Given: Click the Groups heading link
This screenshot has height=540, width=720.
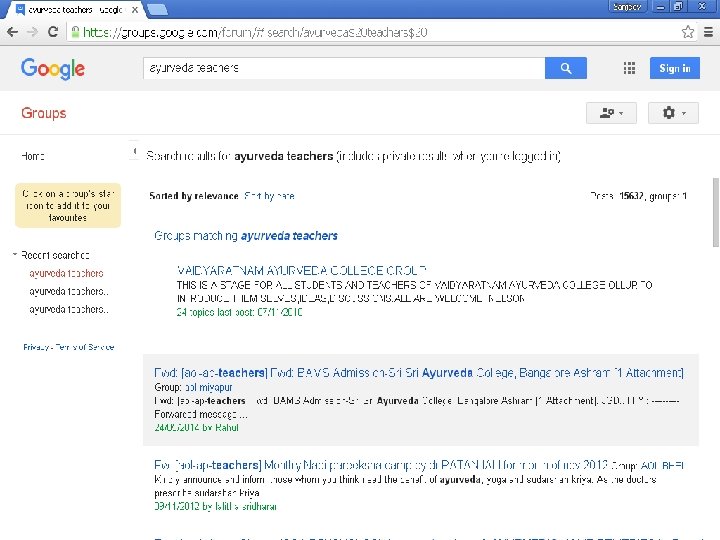Looking at the screenshot, I should (x=44, y=113).
